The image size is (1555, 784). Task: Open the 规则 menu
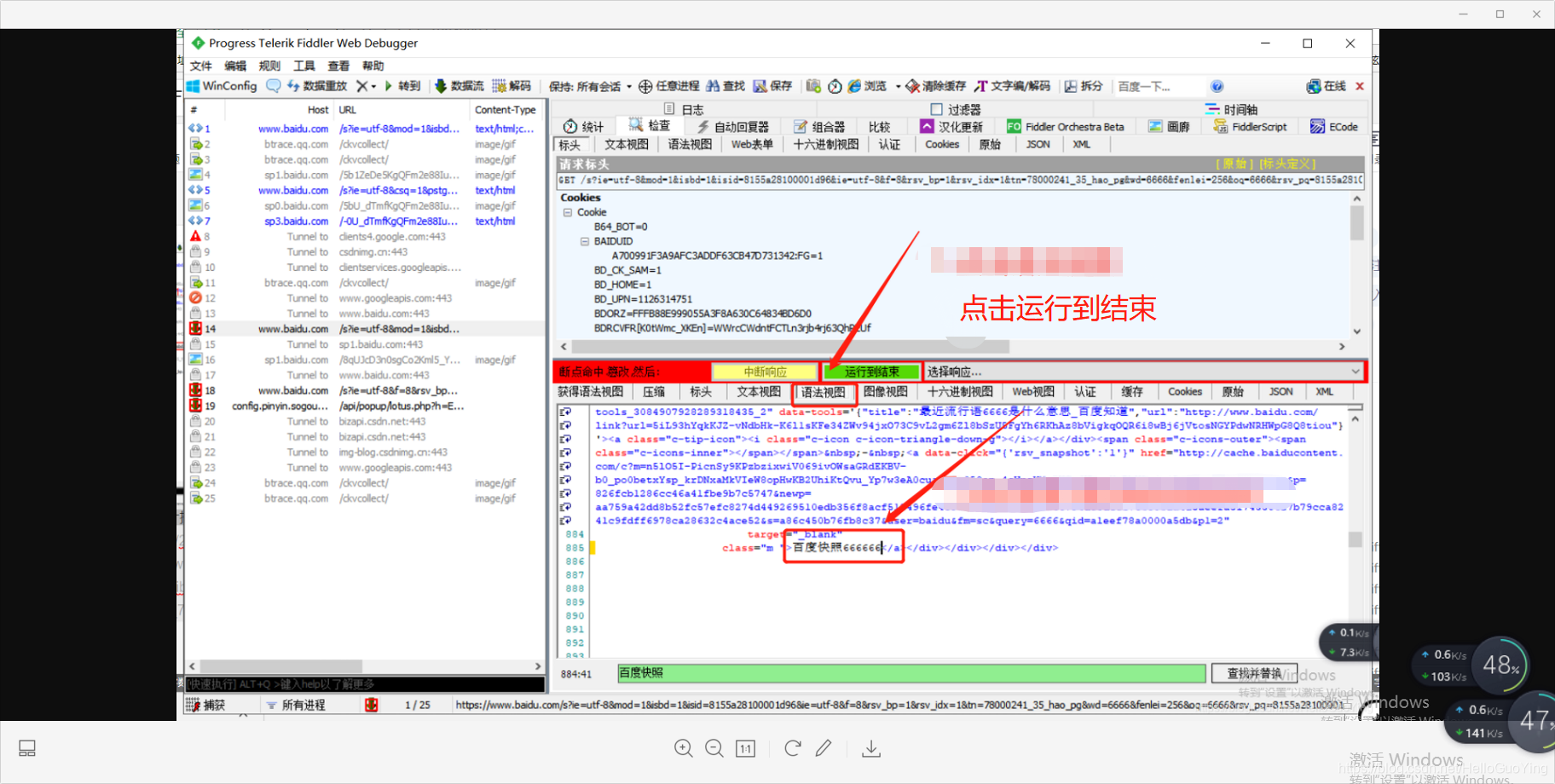click(269, 66)
